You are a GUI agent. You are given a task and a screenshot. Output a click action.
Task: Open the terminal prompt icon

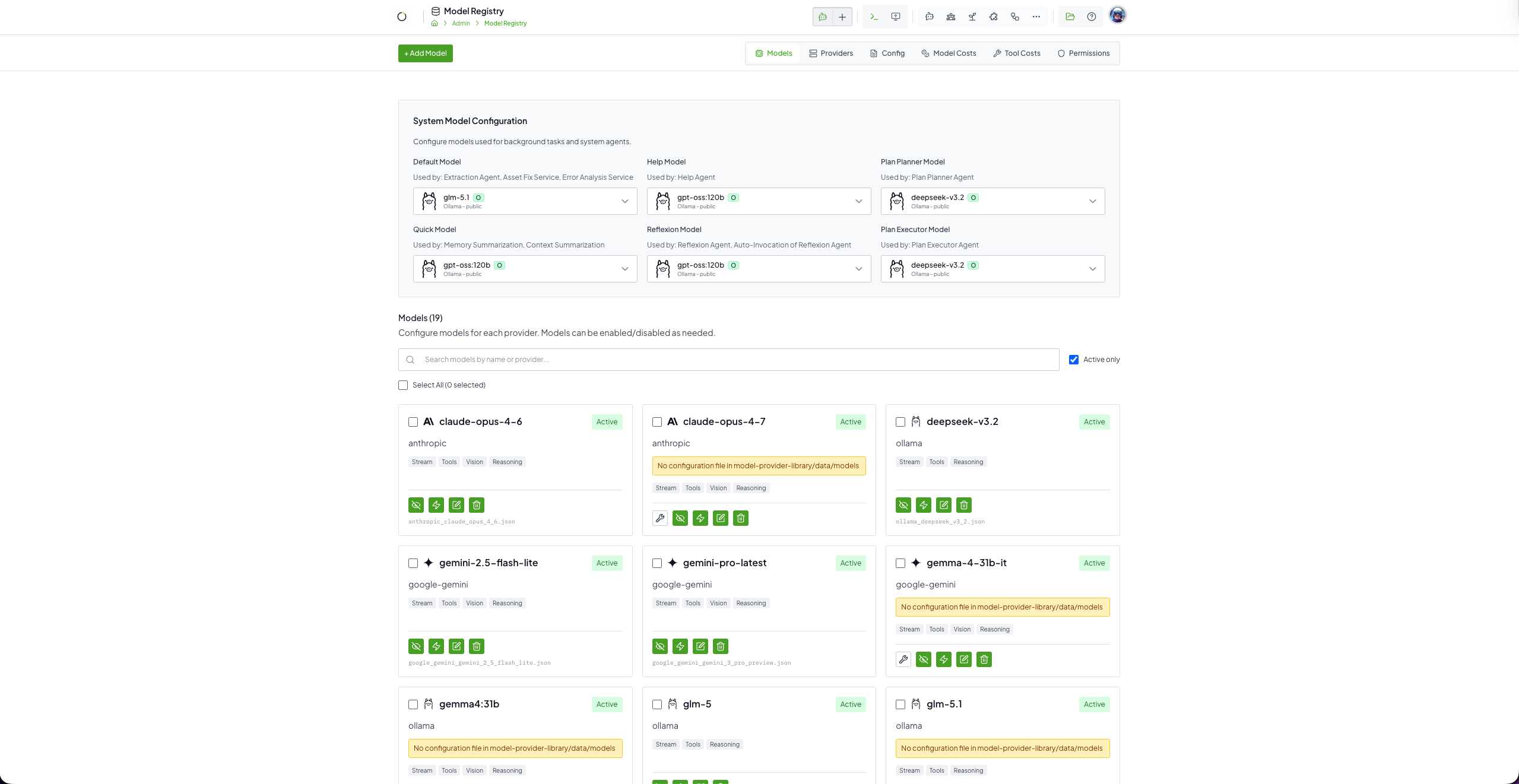874,17
